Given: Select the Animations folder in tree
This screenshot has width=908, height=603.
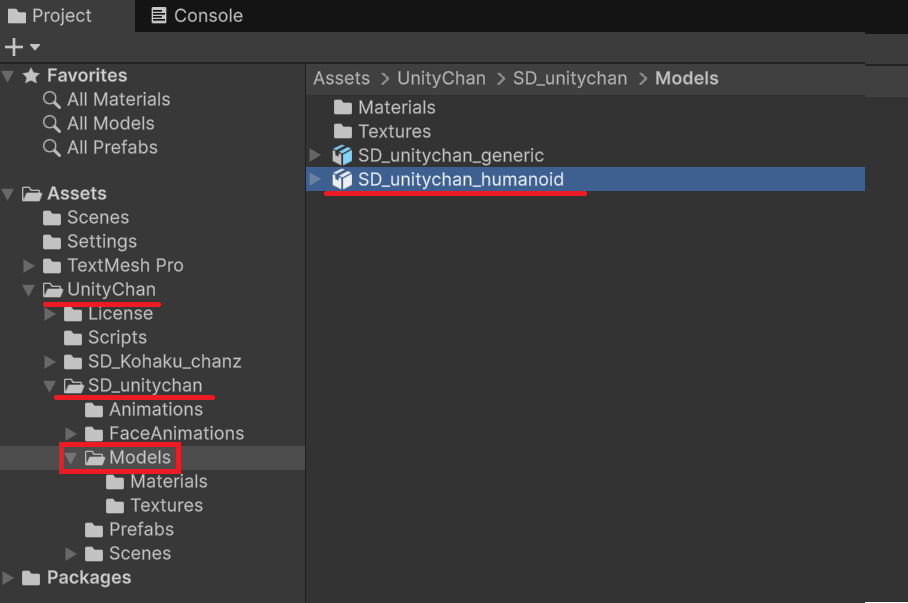Looking at the screenshot, I should [155, 409].
